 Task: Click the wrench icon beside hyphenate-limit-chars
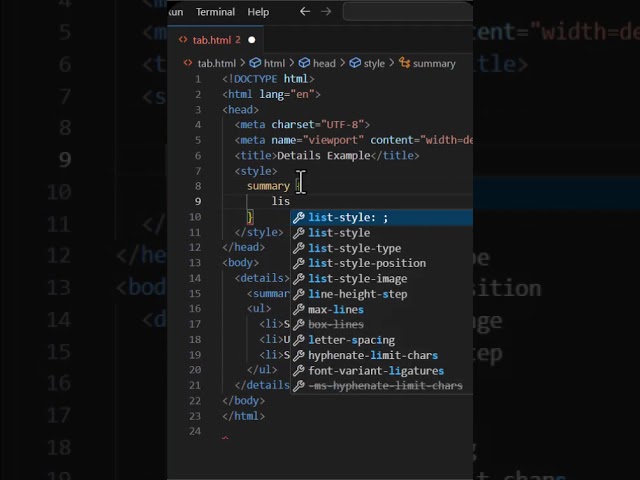coord(299,355)
